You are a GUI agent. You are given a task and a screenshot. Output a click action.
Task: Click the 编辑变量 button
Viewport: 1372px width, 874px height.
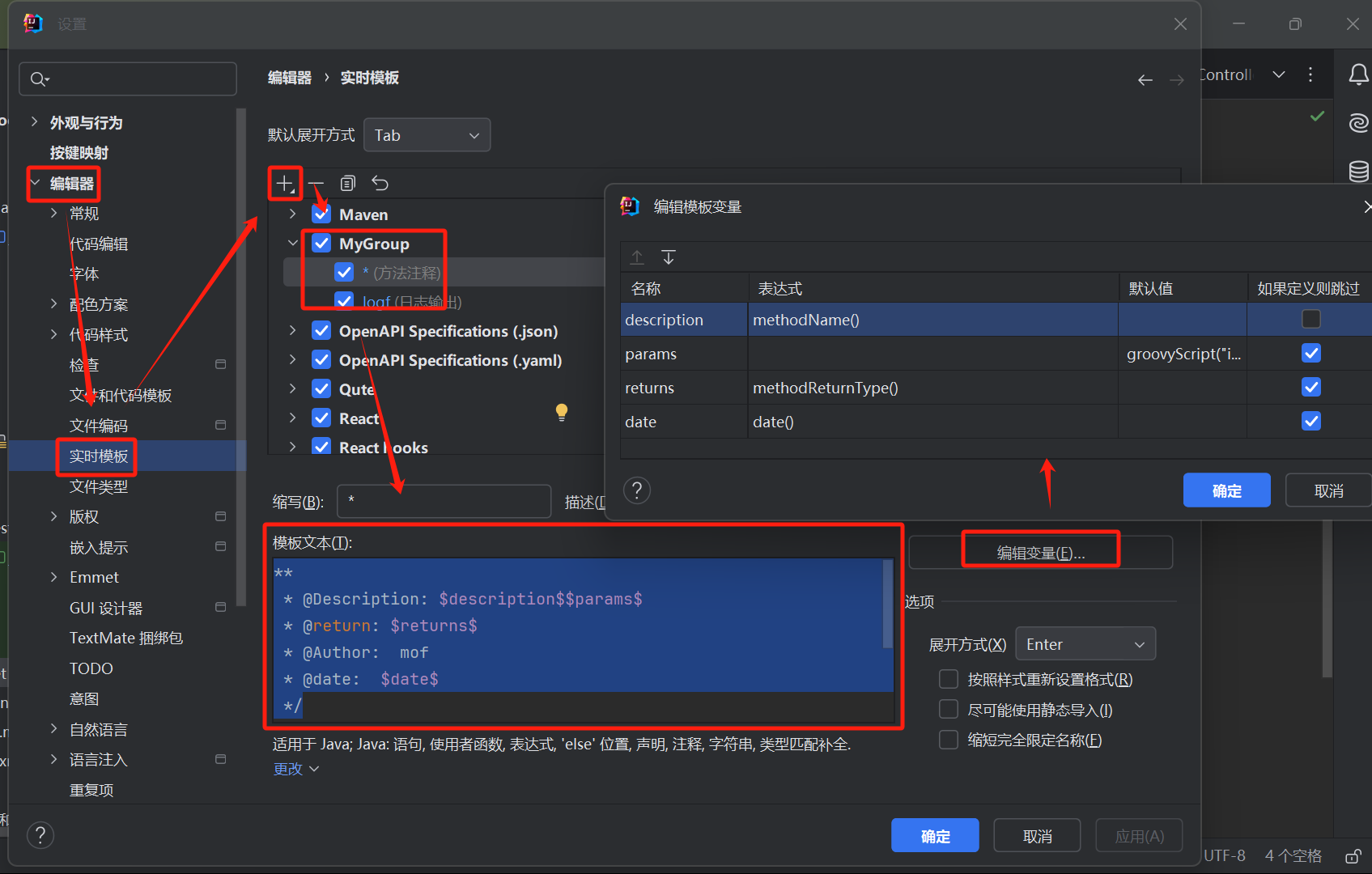click(1040, 553)
